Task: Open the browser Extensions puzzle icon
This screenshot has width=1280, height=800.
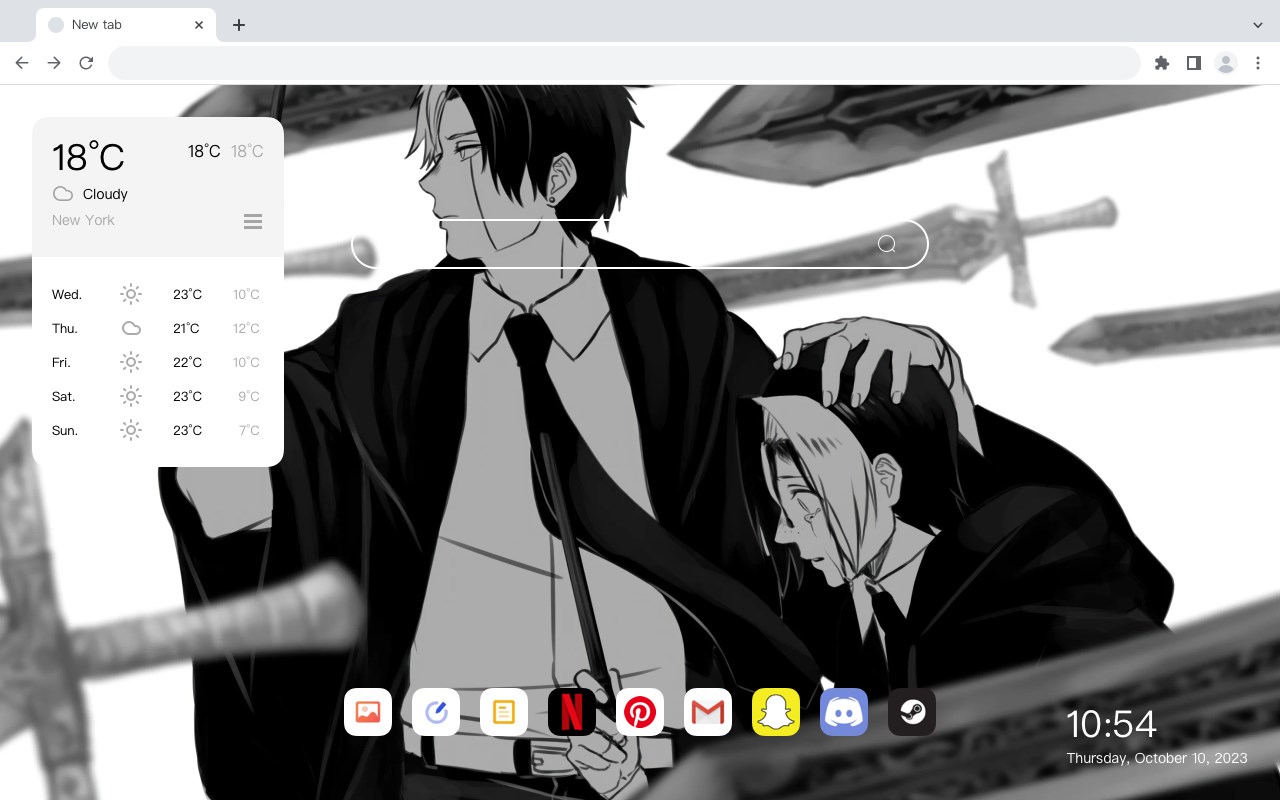Action: (1162, 63)
